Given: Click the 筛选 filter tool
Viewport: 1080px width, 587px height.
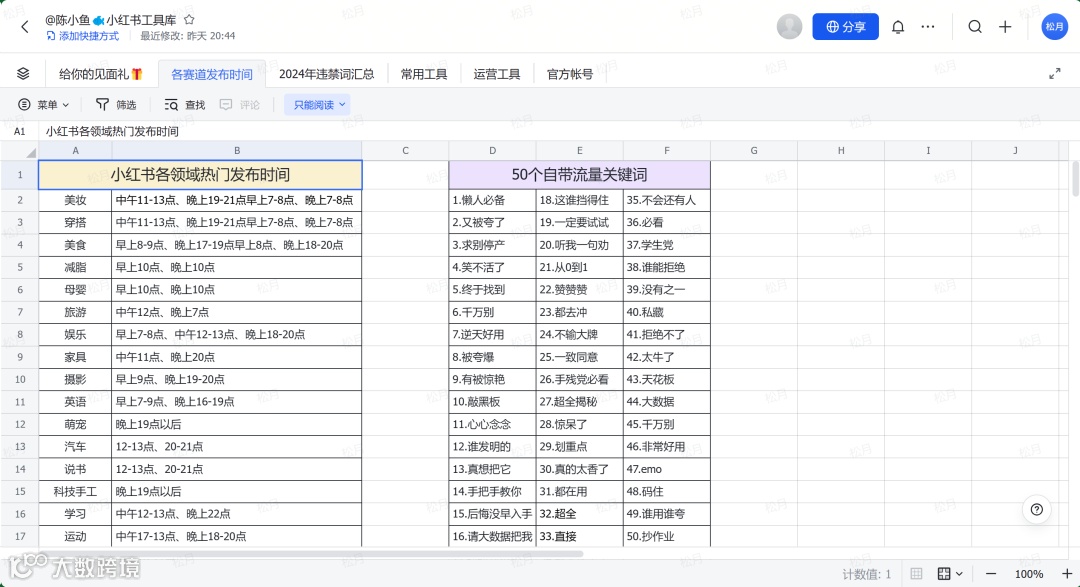Looking at the screenshot, I should click(116, 105).
